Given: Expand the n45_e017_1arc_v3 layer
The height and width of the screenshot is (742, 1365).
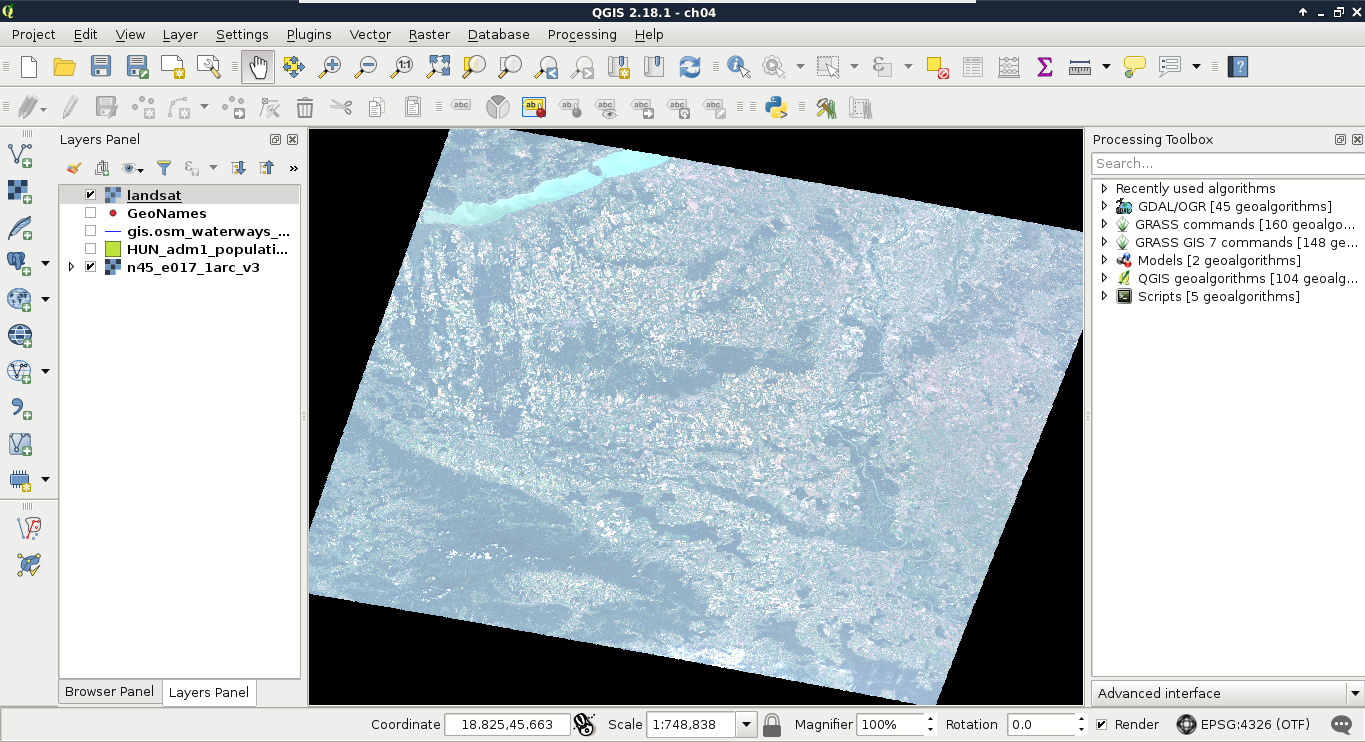Looking at the screenshot, I should tap(71, 267).
